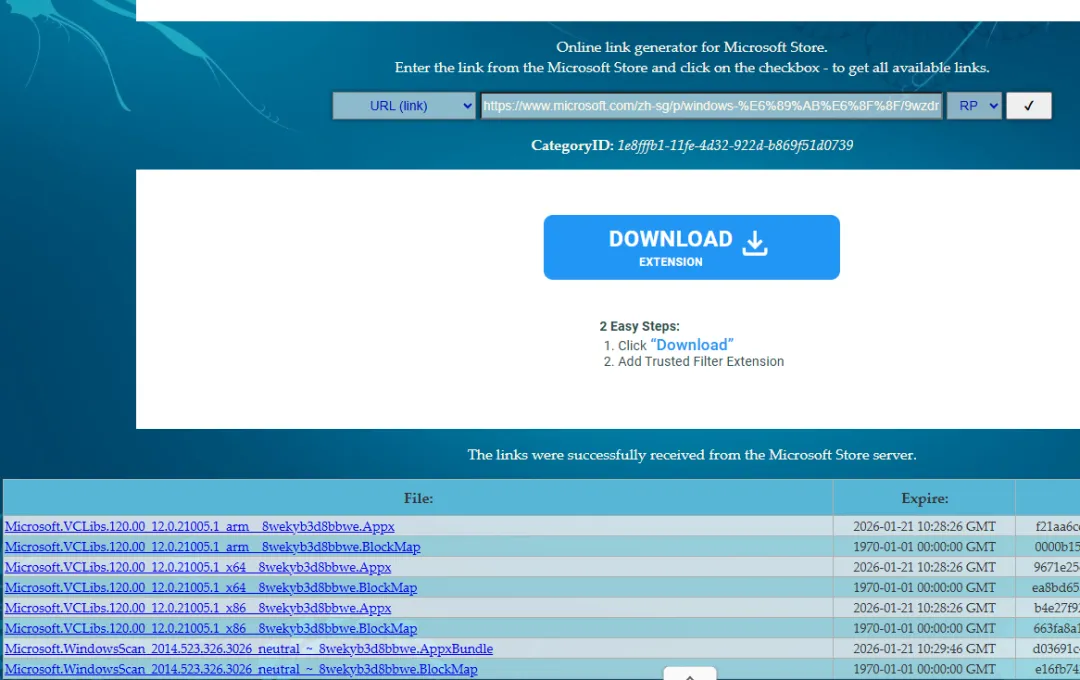1080x680 pixels.
Task: Open Microsoft.WindowsScan AppxBundle file link
Action: click(249, 649)
